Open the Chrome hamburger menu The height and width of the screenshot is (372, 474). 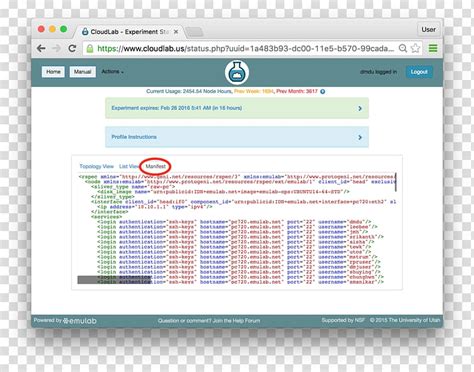pos(433,48)
